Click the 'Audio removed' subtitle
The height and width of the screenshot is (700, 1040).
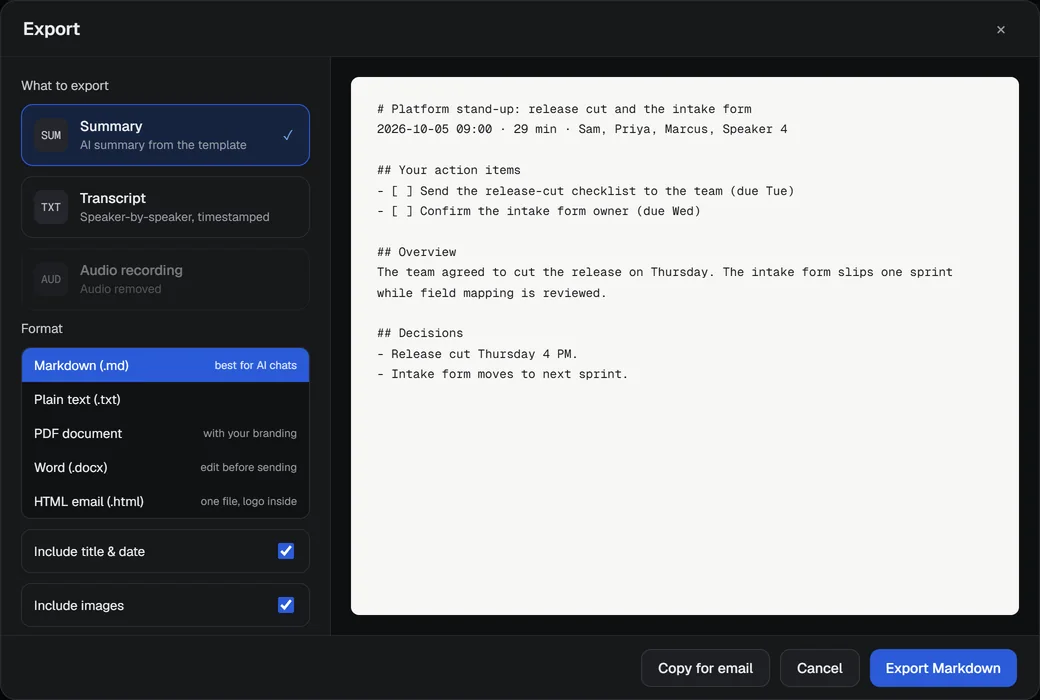[x=121, y=289]
